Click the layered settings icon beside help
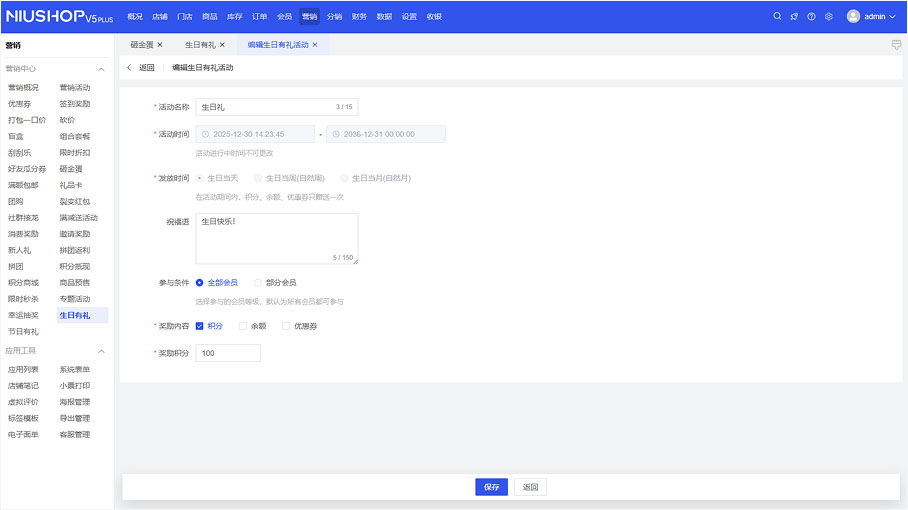The image size is (908, 510). point(828,17)
